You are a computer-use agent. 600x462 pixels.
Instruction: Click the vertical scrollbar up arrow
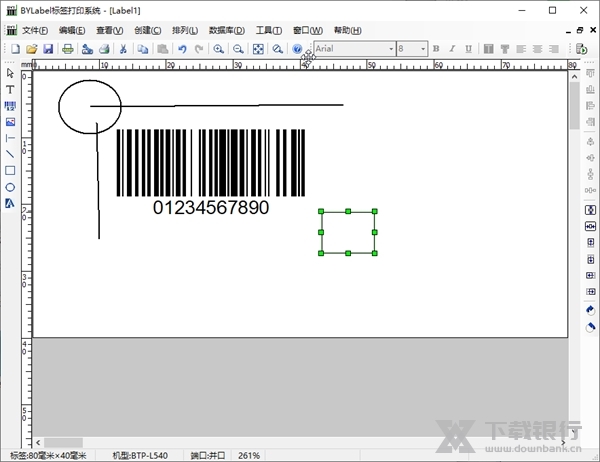click(x=574, y=76)
